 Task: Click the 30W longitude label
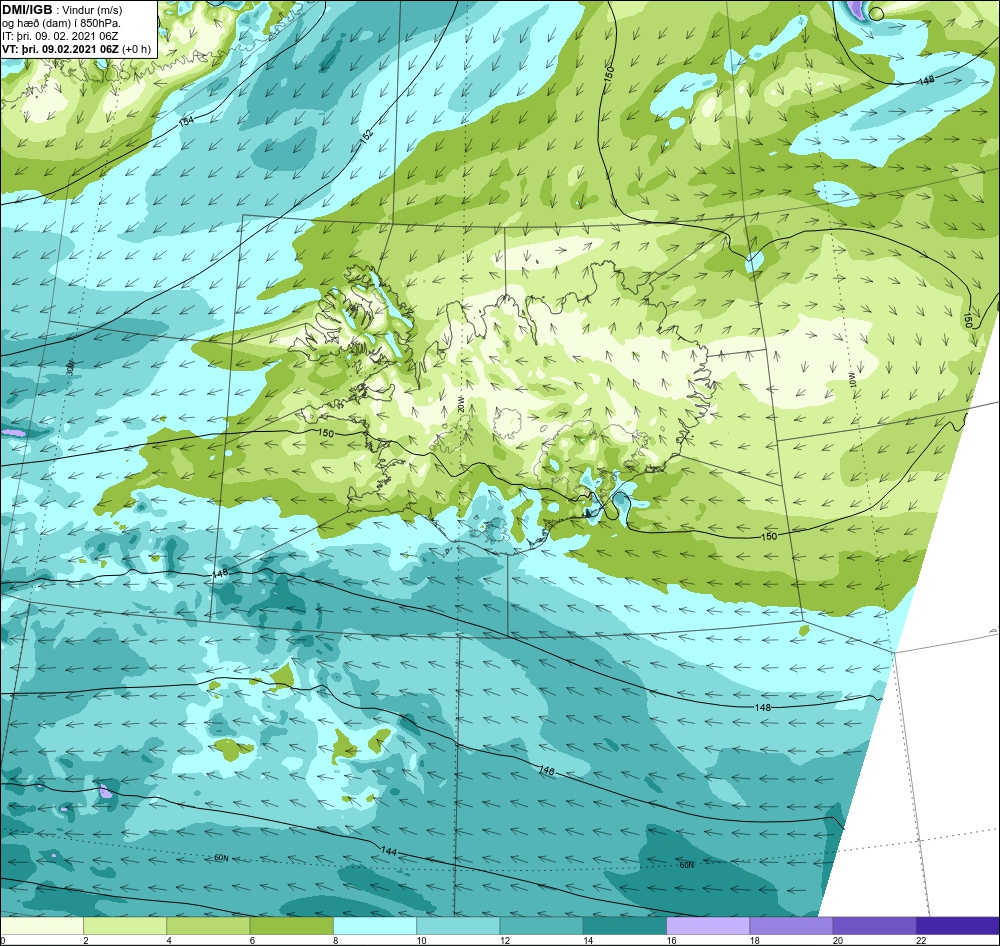click(x=70, y=368)
